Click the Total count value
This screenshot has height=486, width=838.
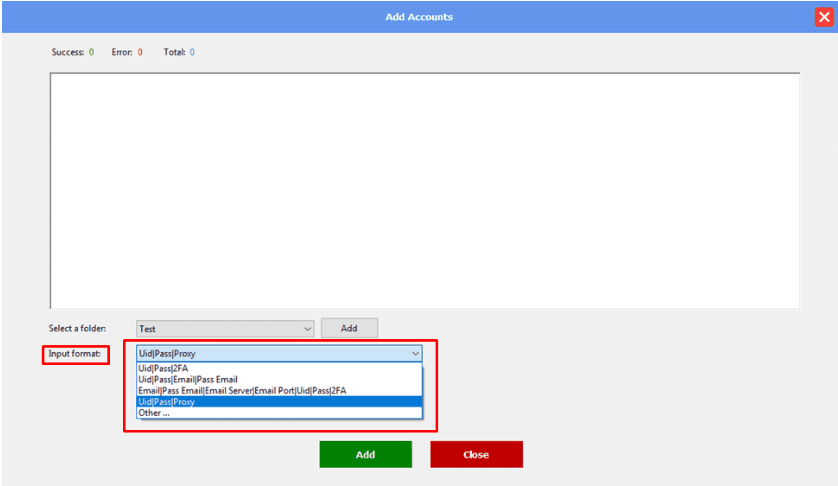pyautogui.click(x=192, y=52)
